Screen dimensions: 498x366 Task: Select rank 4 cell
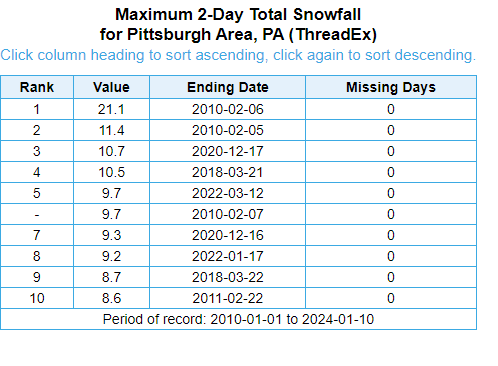tap(37, 172)
